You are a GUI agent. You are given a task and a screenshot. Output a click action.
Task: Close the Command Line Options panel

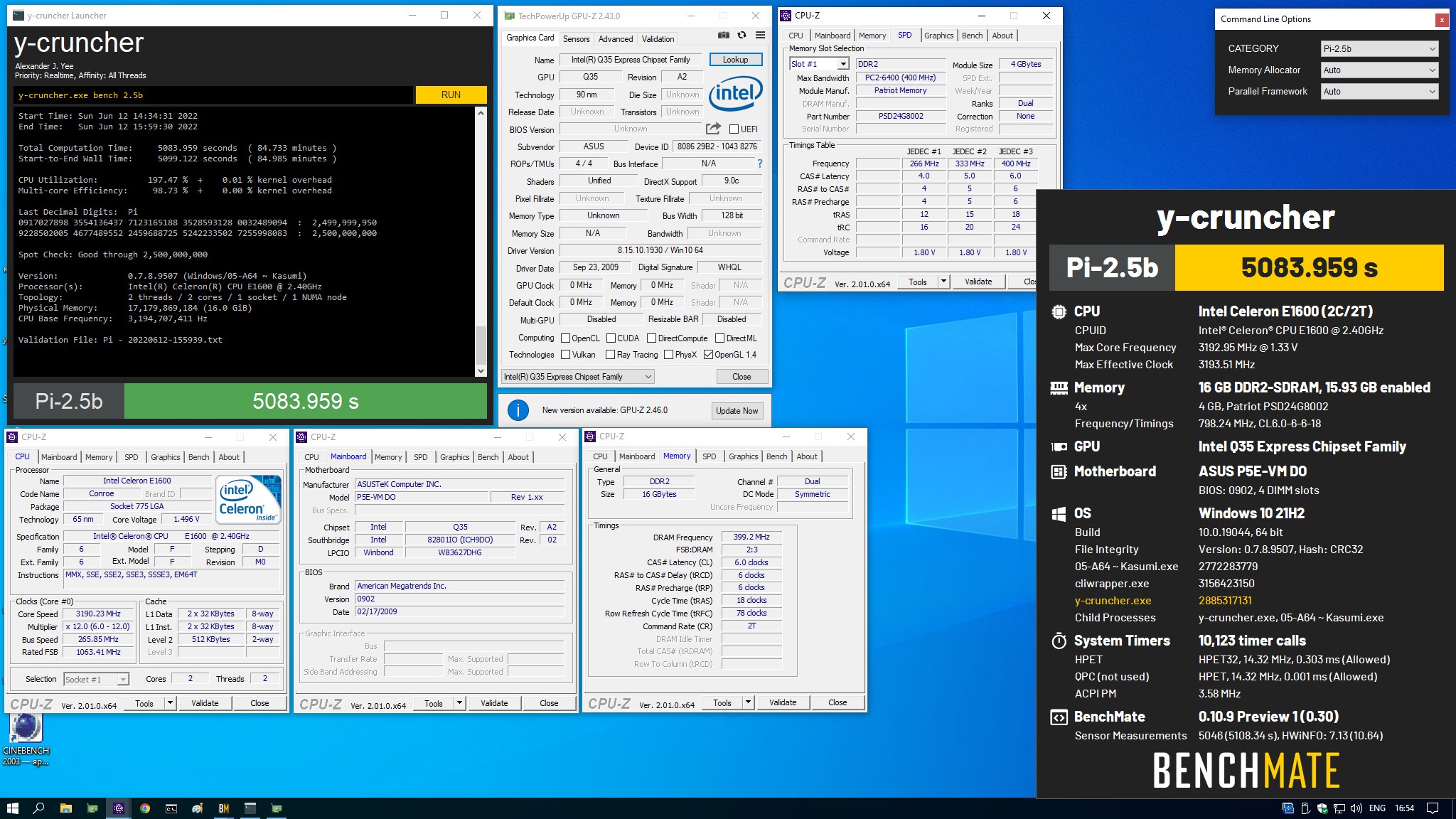tap(1442, 20)
